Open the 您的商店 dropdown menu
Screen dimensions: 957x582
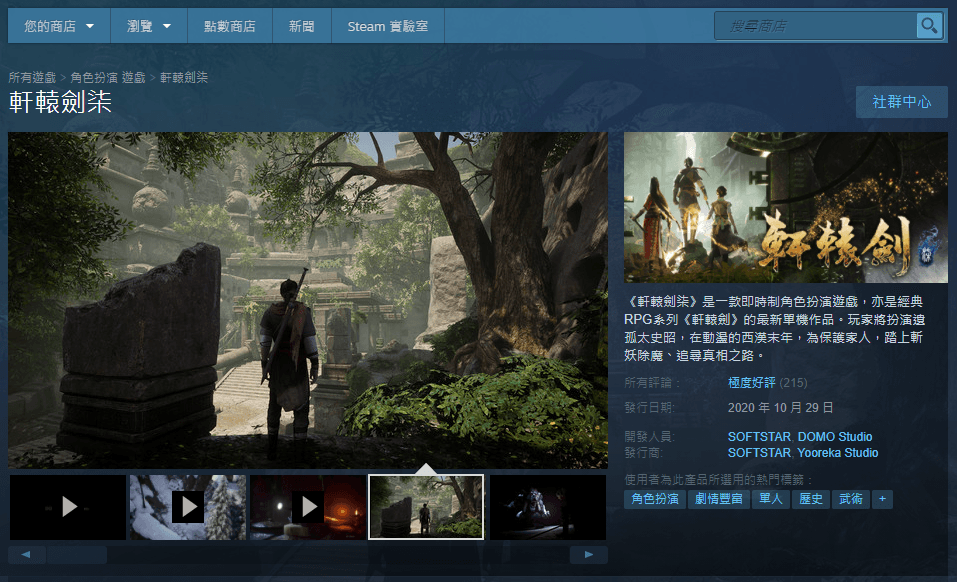(x=59, y=26)
